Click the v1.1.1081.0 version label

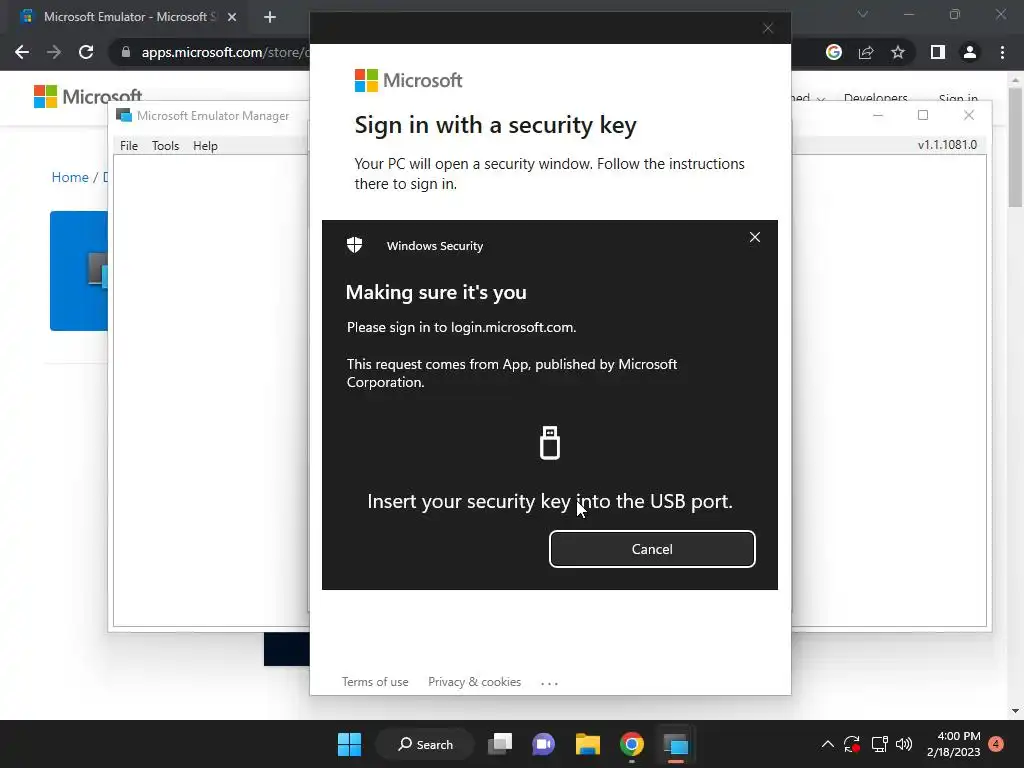click(x=947, y=145)
